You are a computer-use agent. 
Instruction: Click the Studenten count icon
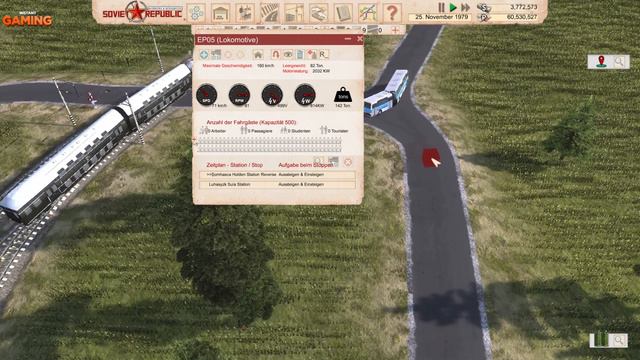click(284, 130)
